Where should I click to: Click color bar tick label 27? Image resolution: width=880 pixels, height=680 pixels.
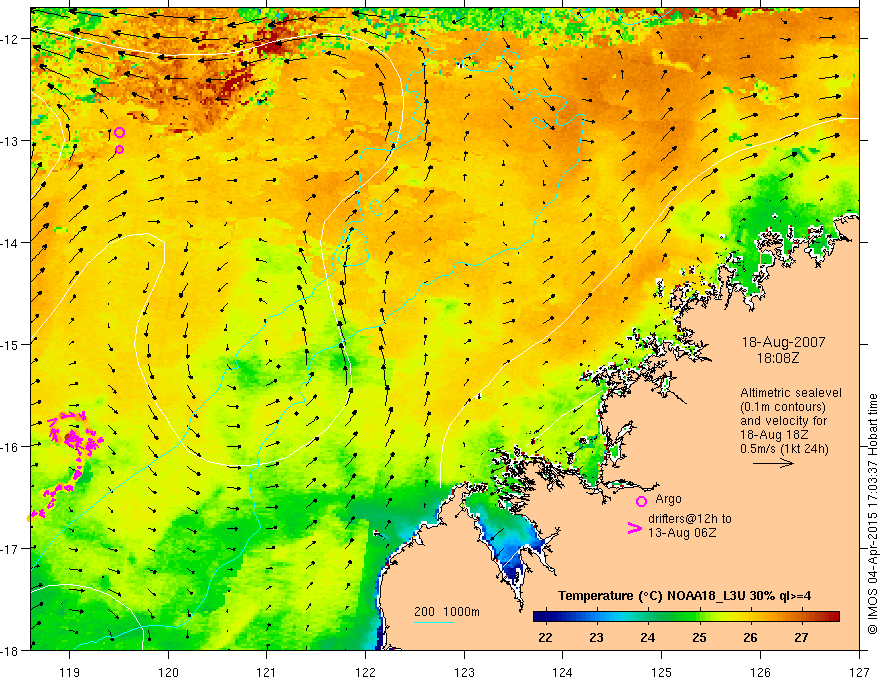(801, 637)
